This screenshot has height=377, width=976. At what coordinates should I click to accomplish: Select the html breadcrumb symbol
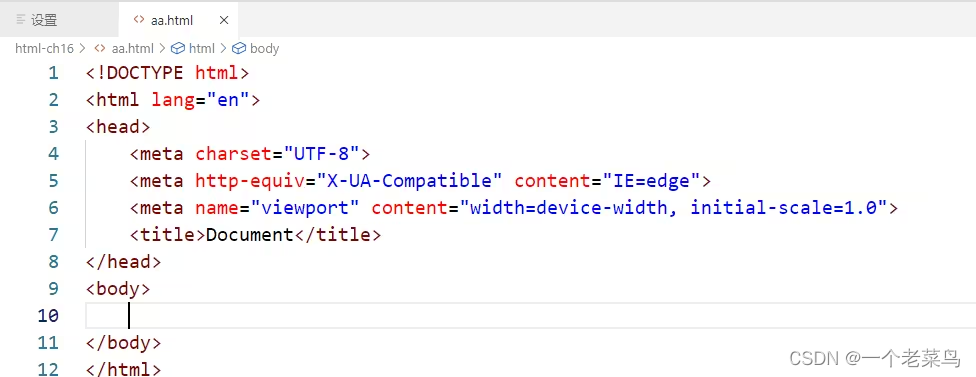point(202,49)
